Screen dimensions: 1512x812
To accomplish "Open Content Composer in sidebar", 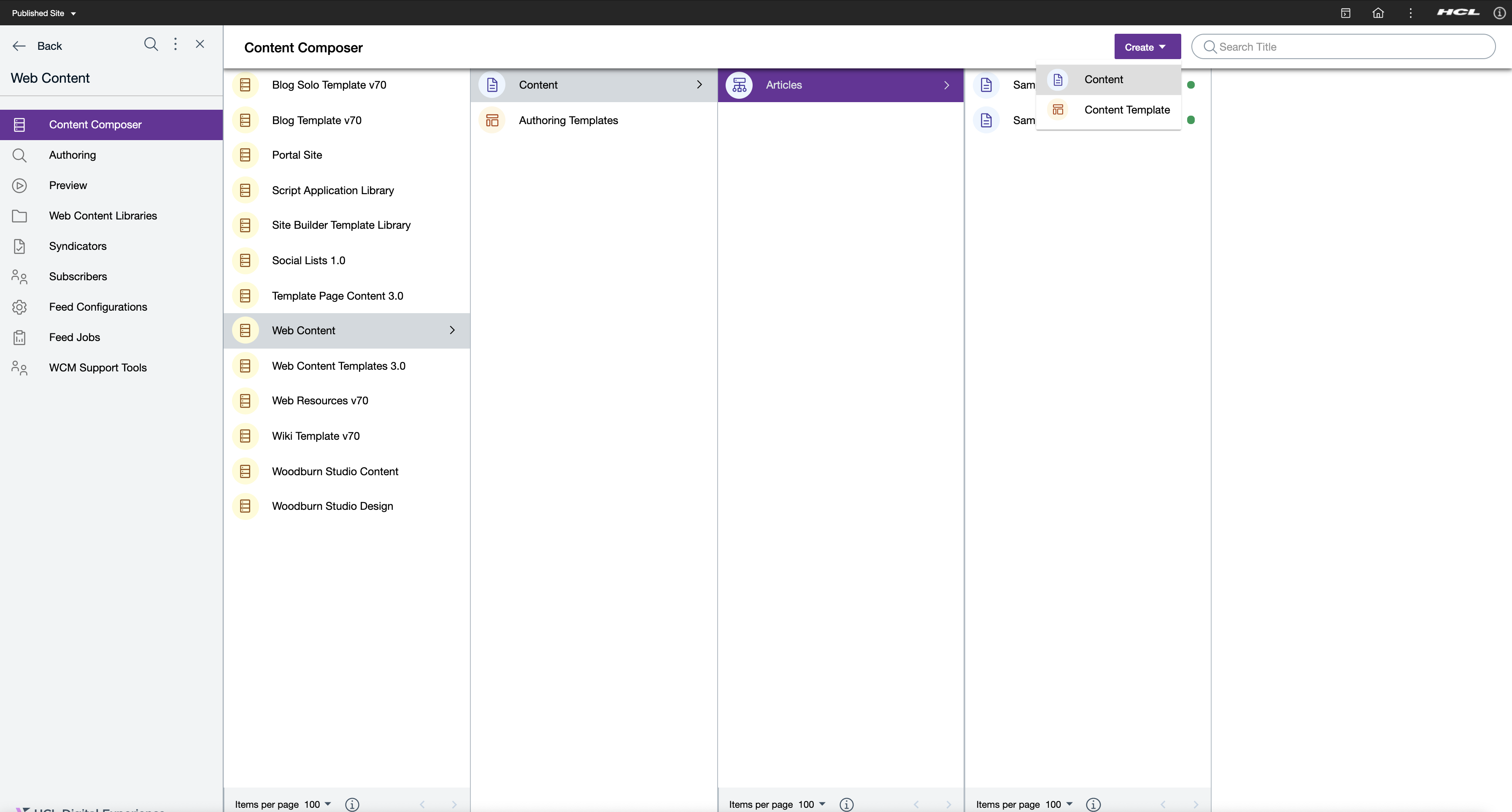I will click(111, 125).
